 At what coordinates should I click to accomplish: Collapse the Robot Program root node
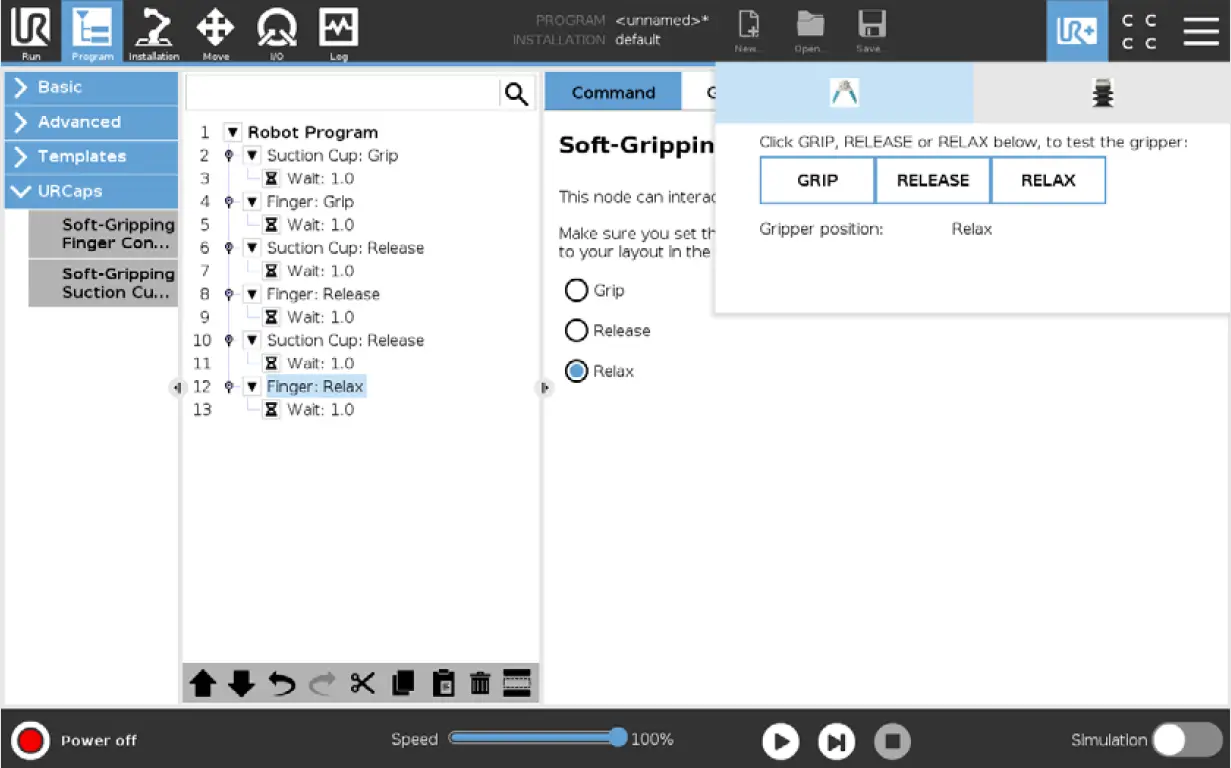[233, 132]
